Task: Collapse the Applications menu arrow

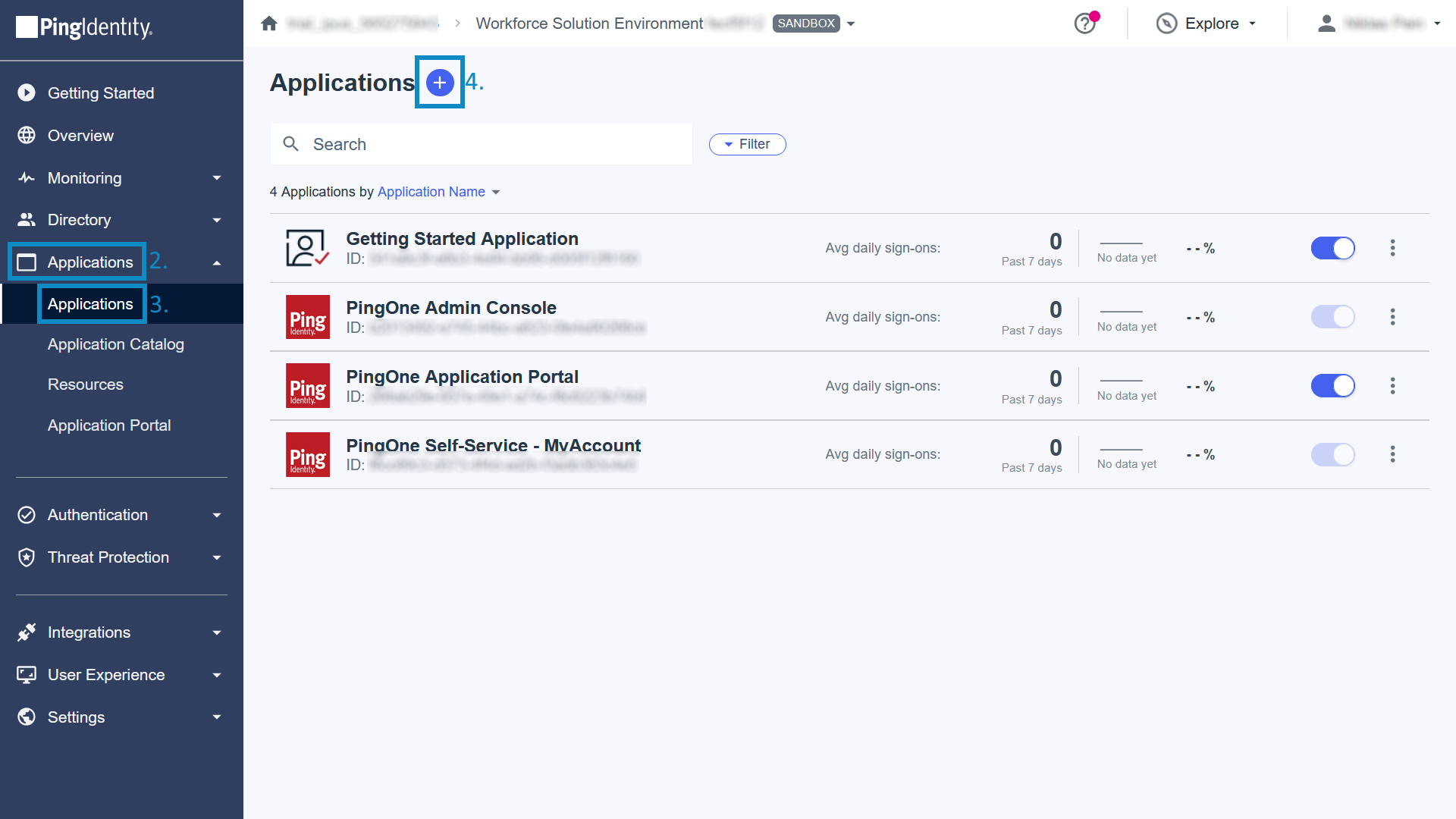Action: pyautogui.click(x=217, y=262)
